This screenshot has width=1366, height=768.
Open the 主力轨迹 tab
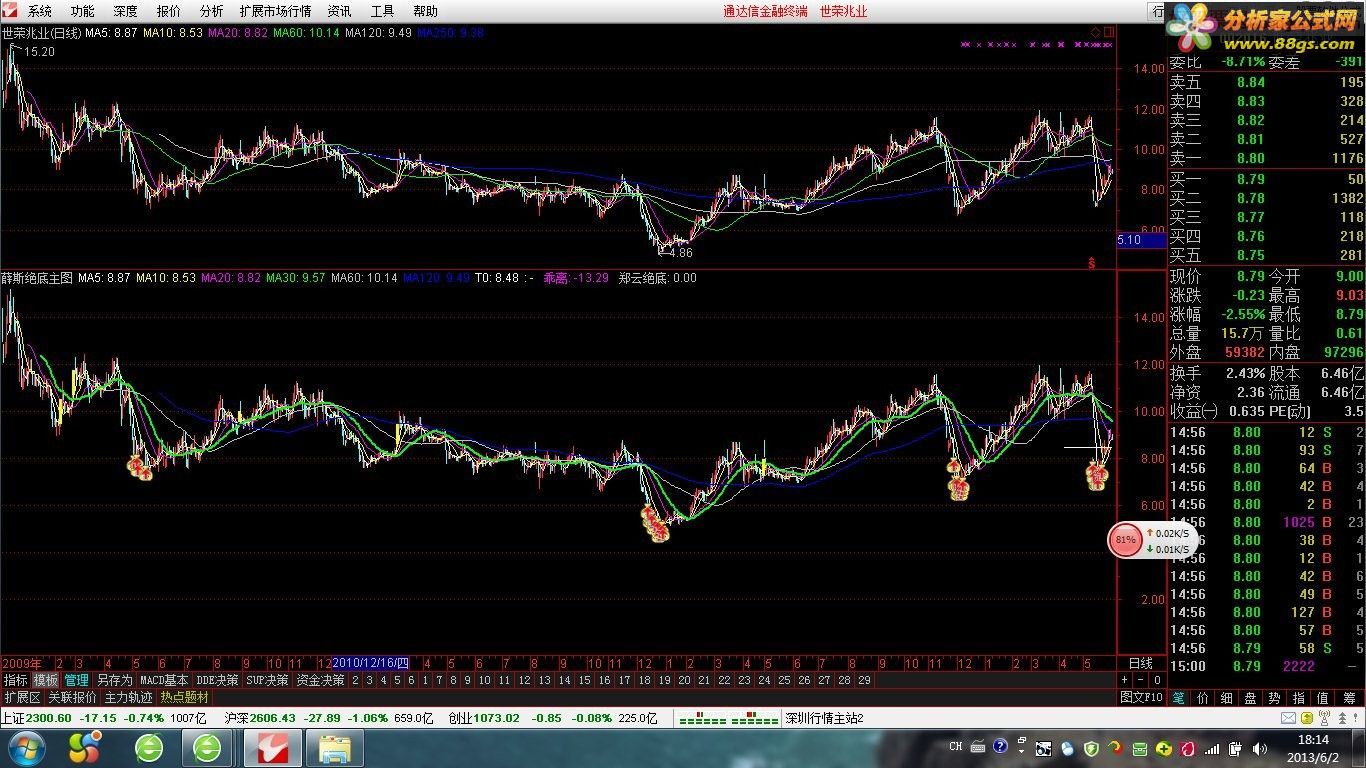129,697
